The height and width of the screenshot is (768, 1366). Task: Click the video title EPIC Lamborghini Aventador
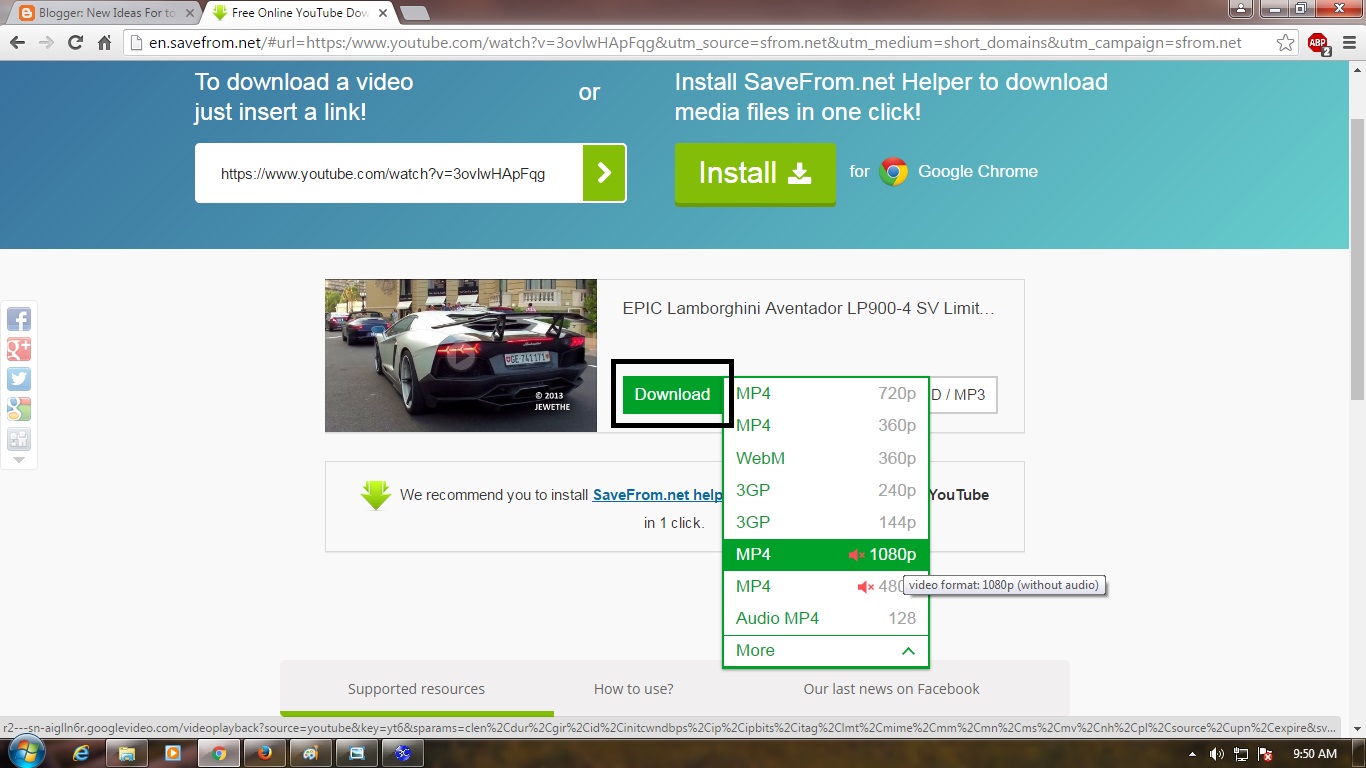pyautogui.click(x=809, y=309)
